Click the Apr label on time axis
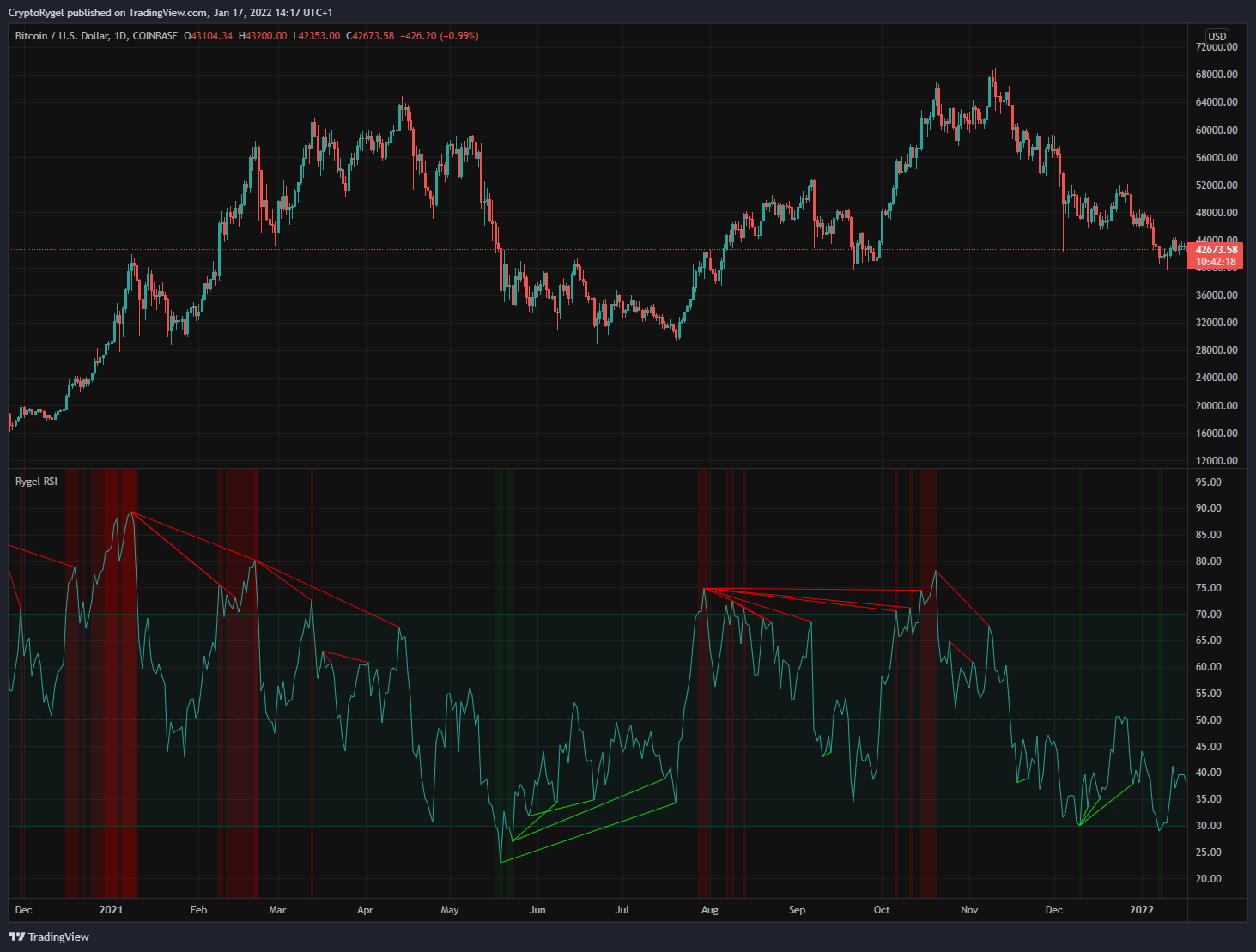The image size is (1256, 952). 366,910
